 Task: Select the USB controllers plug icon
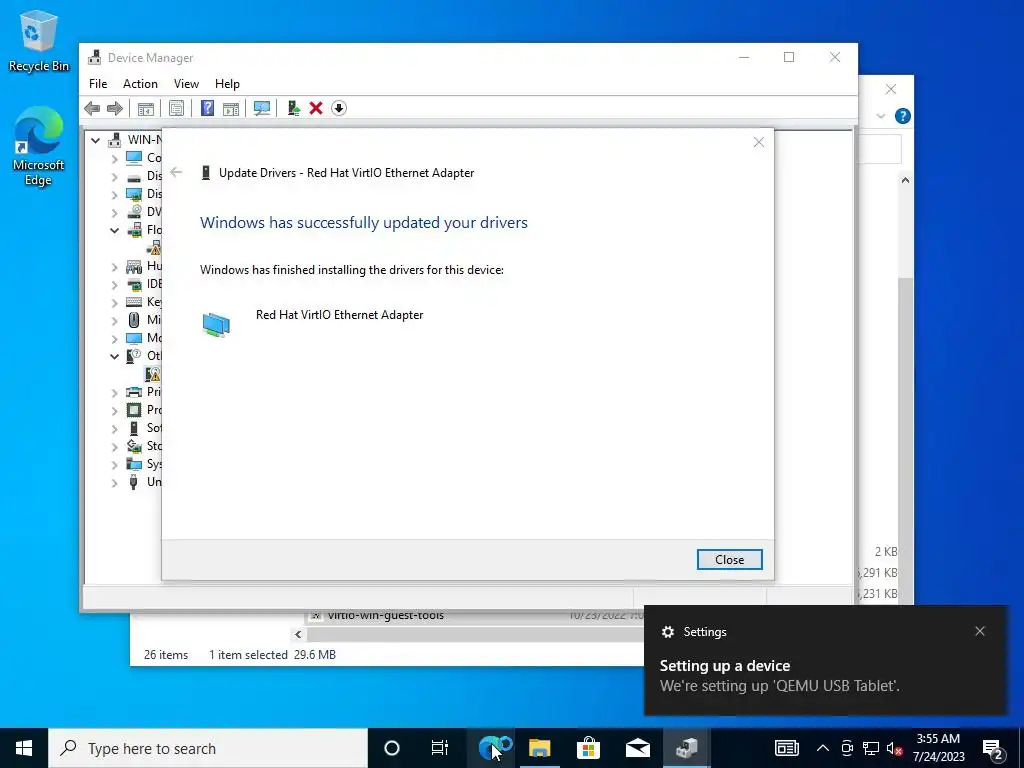pyautogui.click(x=134, y=482)
